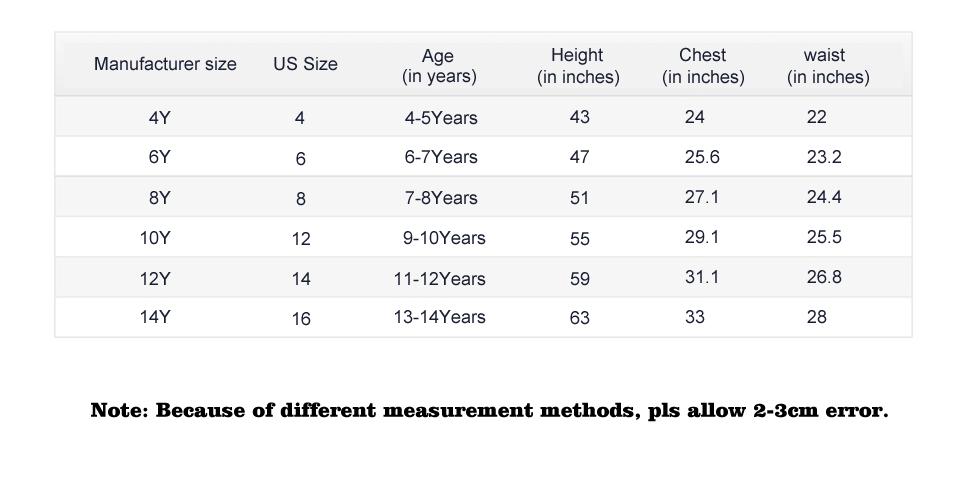This screenshot has width=970, height=478.
Task: Select the 4-5Years age cell
Action: click(441, 117)
